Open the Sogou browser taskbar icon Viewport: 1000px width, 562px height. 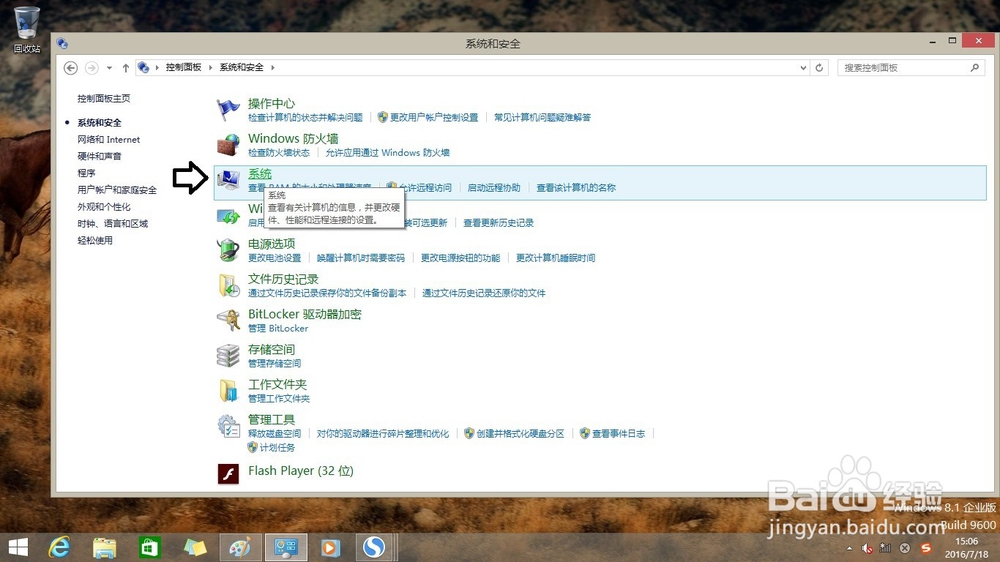[374, 547]
